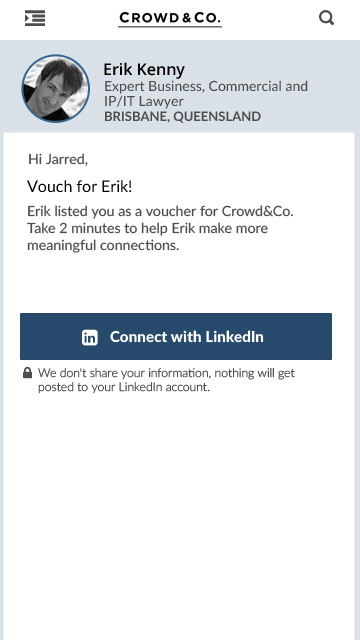Screen dimensions: 360x640
Task: Click the 'Vouch for Erik!' heading
Action: point(80,187)
